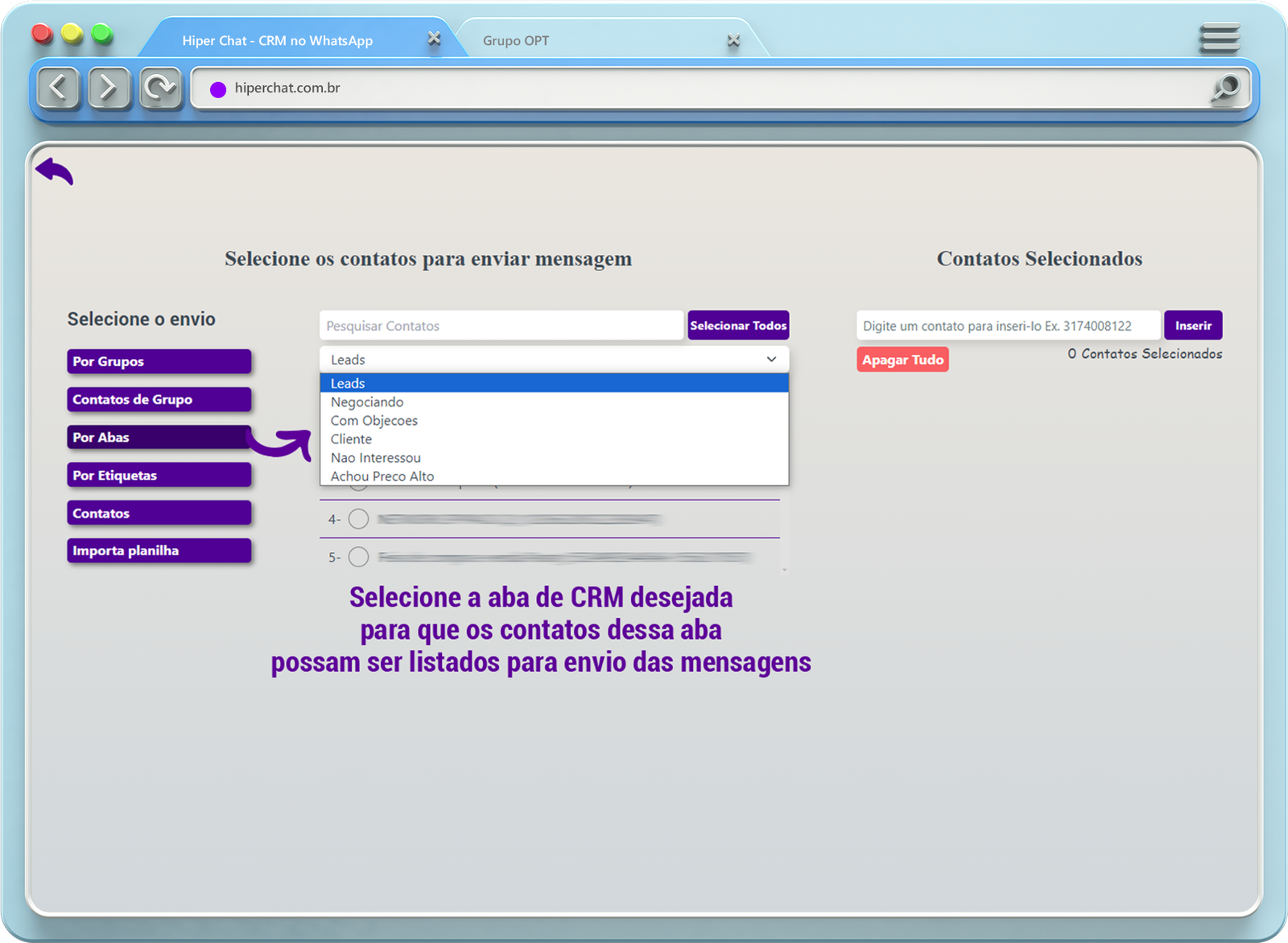The width and height of the screenshot is (1288, 943).
Task: Open the Por Etiquetas send option
Action: tap(159, 476)
